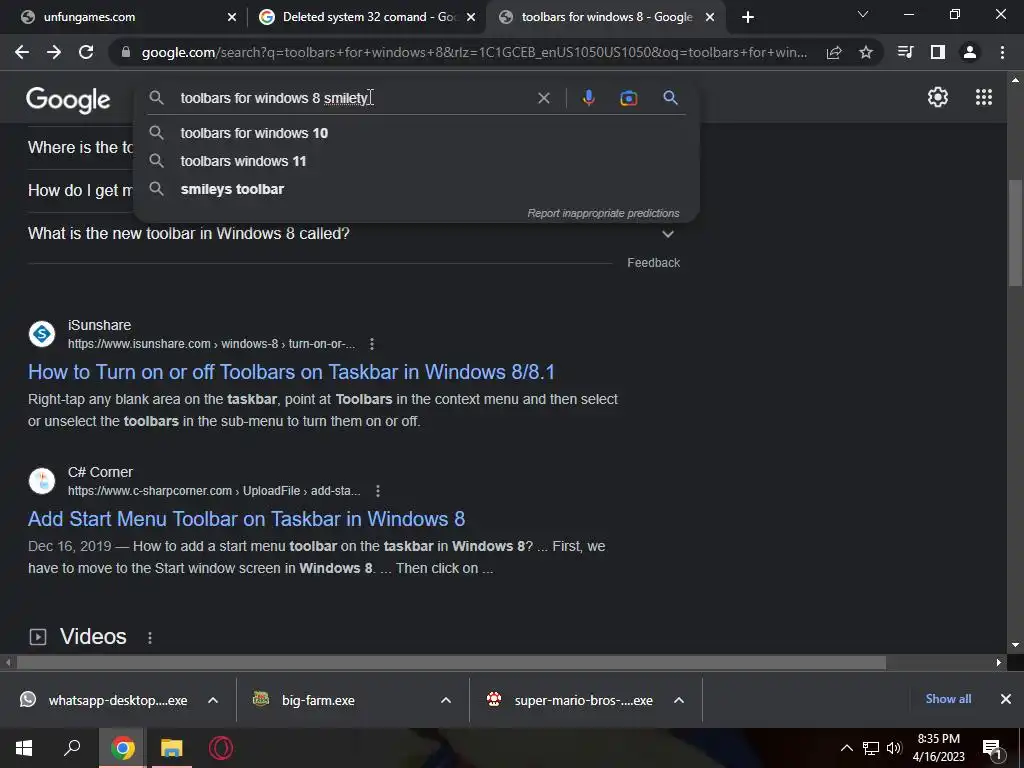Open How to Turn on or off Toolbars result
The height and width of the screenshot is (768, 1024).
pyautogui.click(x=291, y=372)
